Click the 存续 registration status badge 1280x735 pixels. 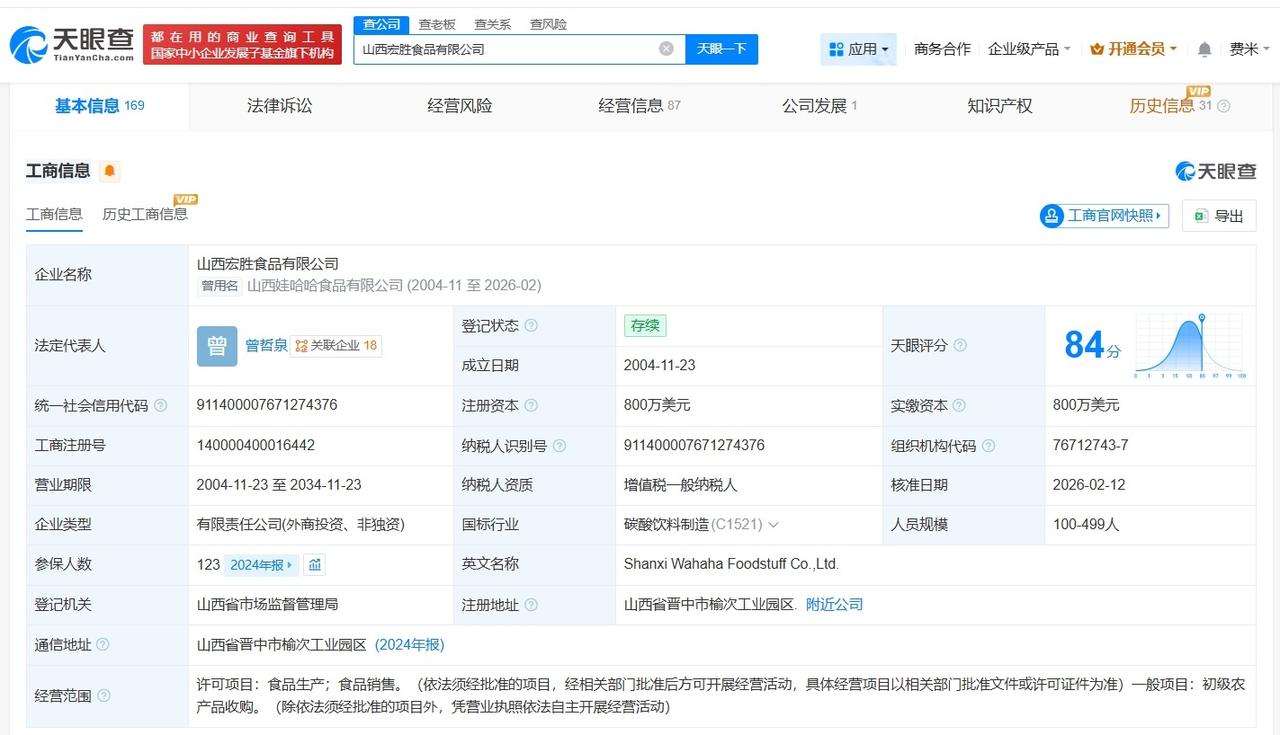645,326
